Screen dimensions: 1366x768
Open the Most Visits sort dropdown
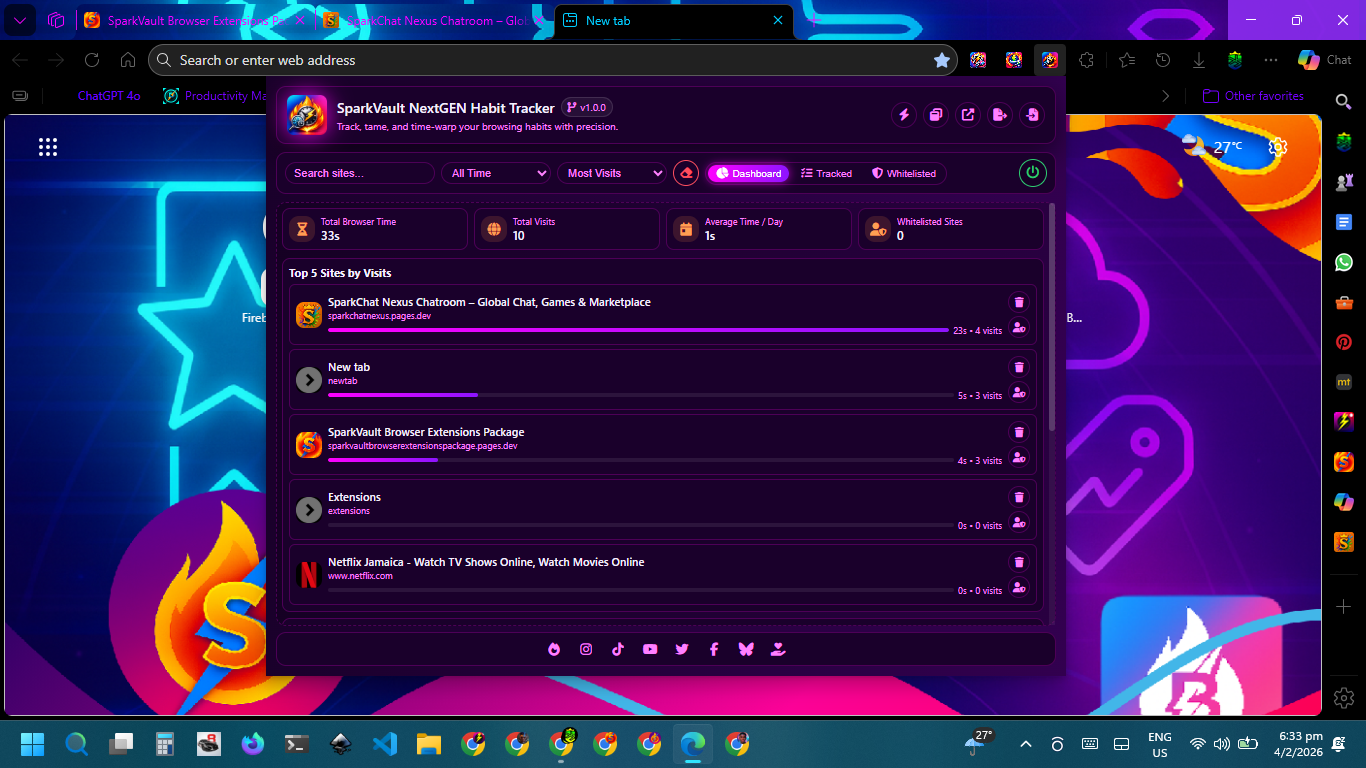pyautogui.click(x=612, y=173)
